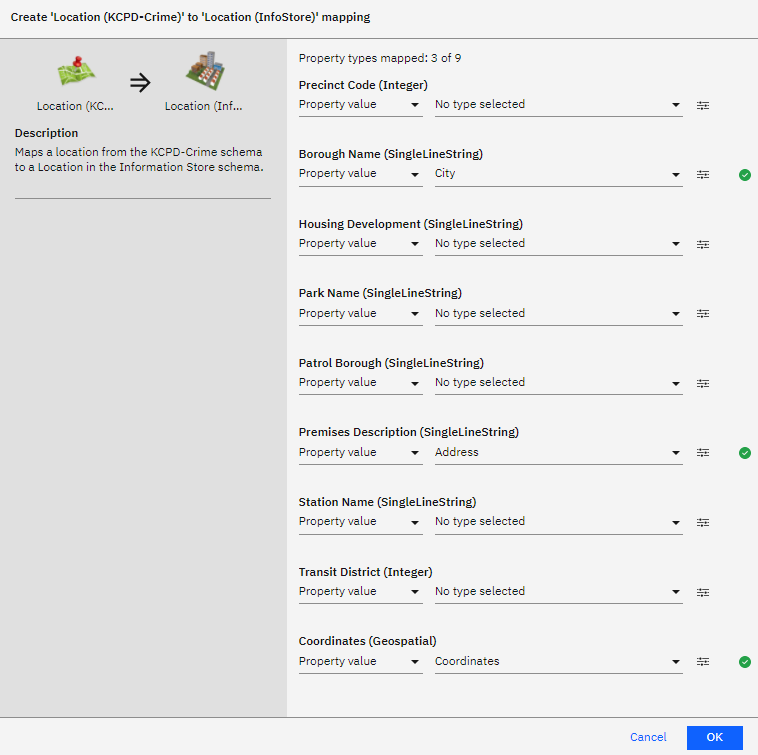Open settings icon for Premises Description row
The width and height of the screenshot is (758, 755).
pos(703,453)
